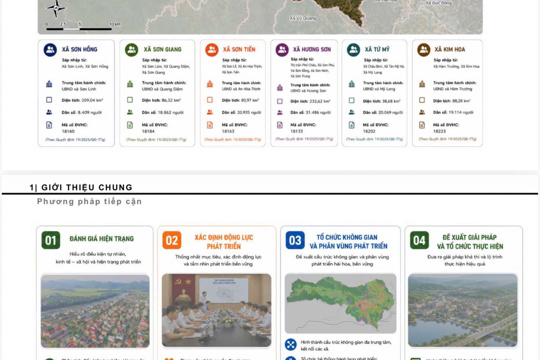The image size is (540, 360).
Task: Click the people icon beside Xã Sơn Hồng
Action: click(50, 50)
